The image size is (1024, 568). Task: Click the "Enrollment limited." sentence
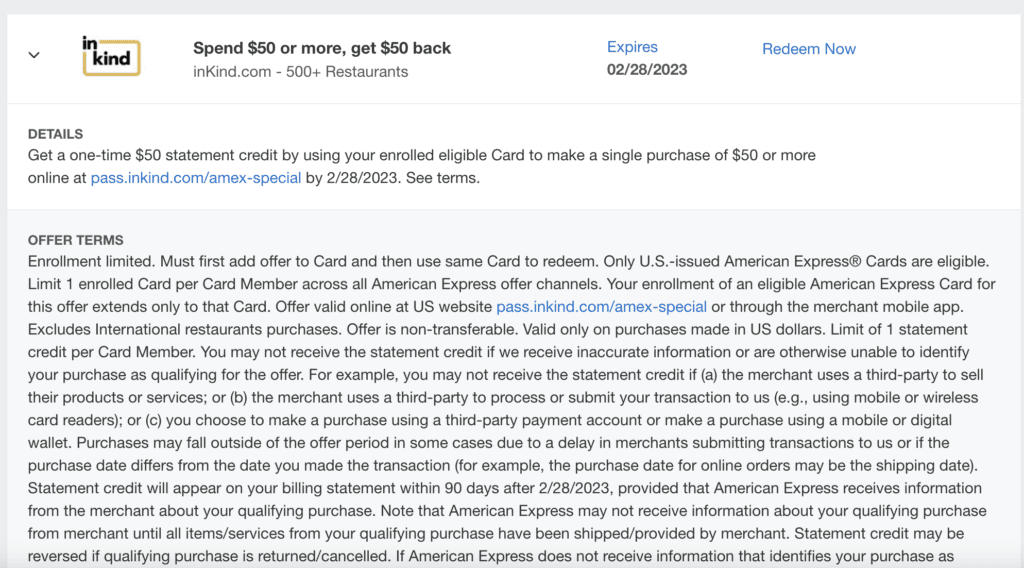pyautogui.click(x=91, y=262)
